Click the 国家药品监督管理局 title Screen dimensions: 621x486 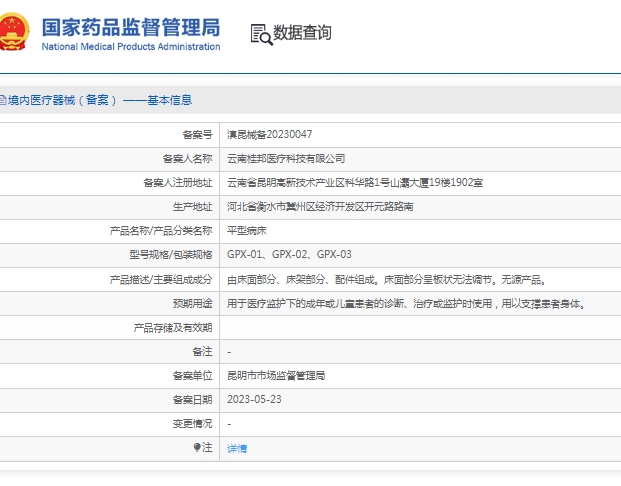[x=131, y=27]
